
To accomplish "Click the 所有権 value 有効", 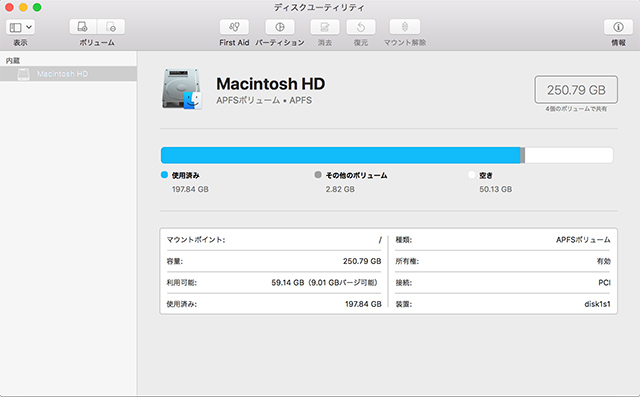I will coord(604,261).
